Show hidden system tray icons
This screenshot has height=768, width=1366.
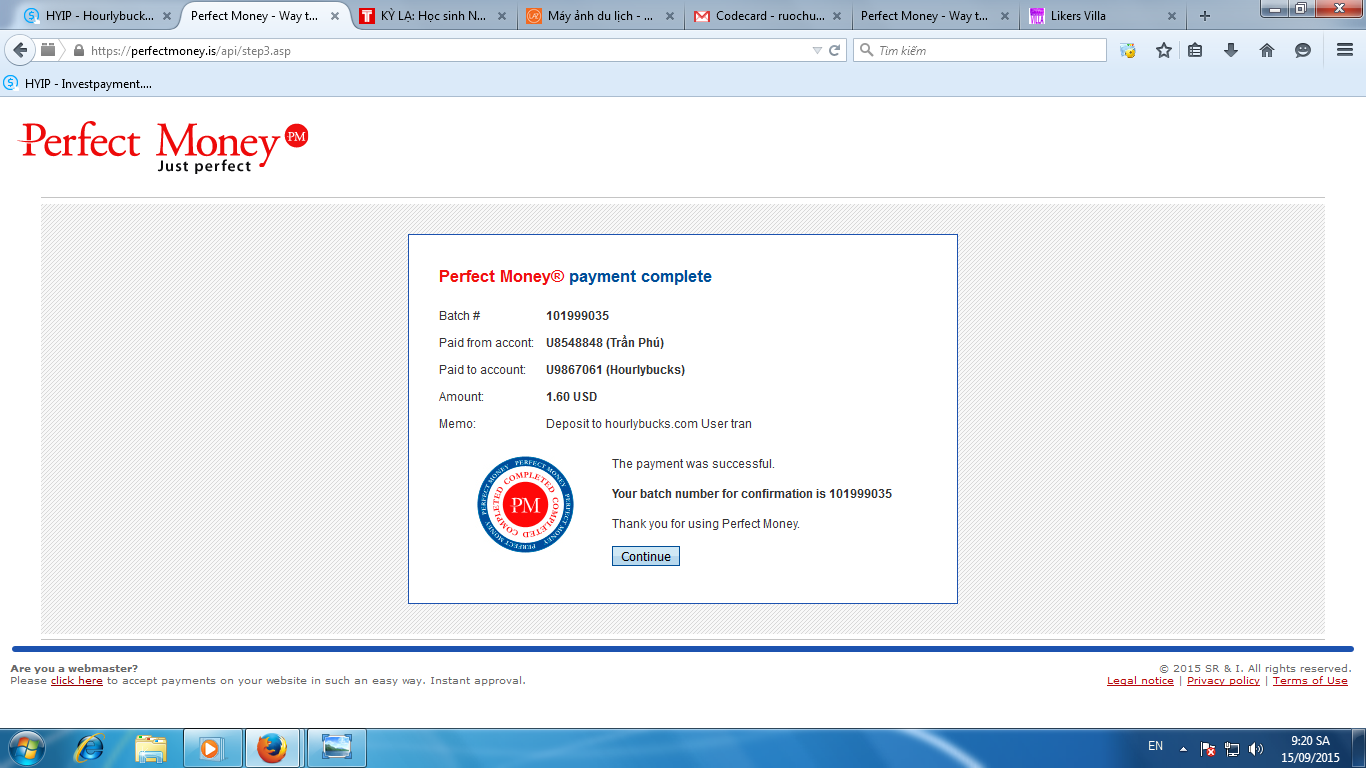[x=1184, y=749]
